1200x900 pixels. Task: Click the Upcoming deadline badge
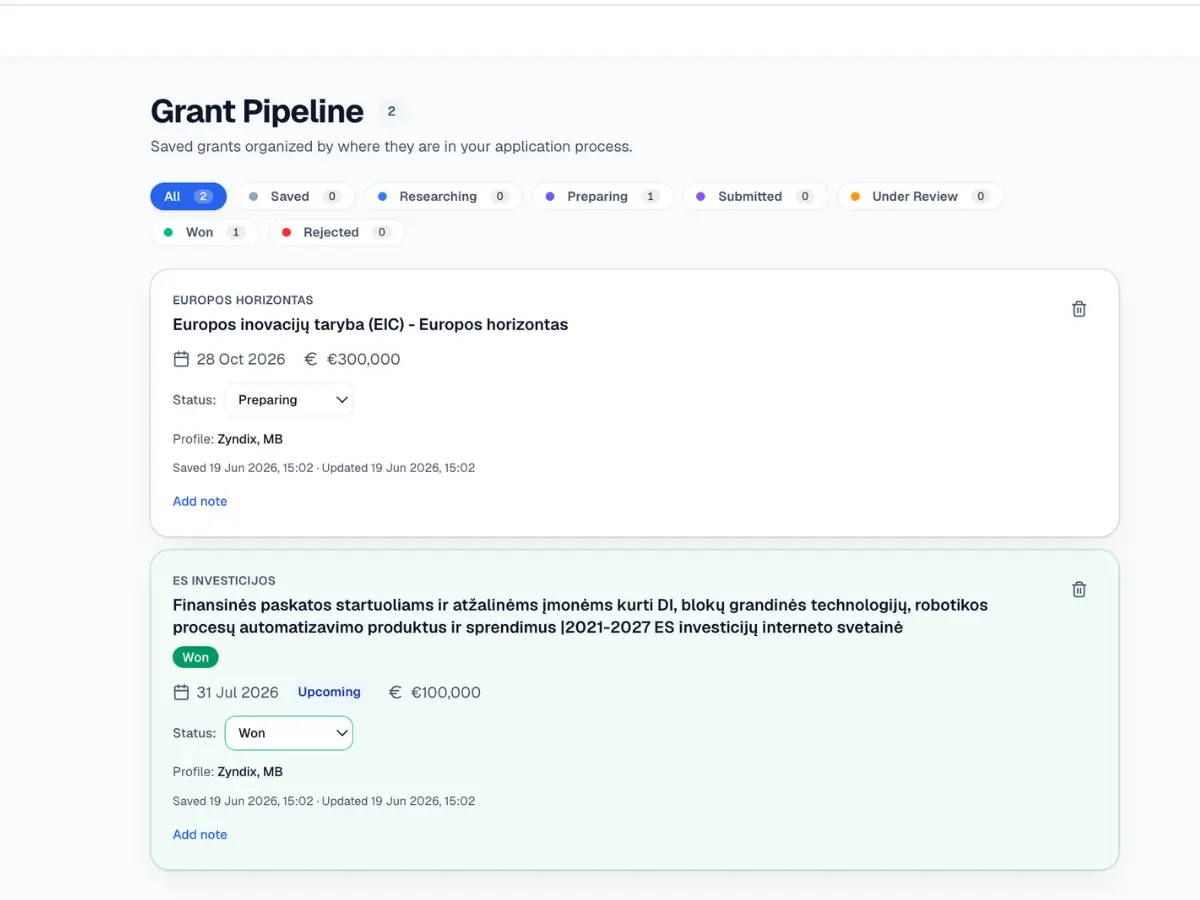point(329,692)
